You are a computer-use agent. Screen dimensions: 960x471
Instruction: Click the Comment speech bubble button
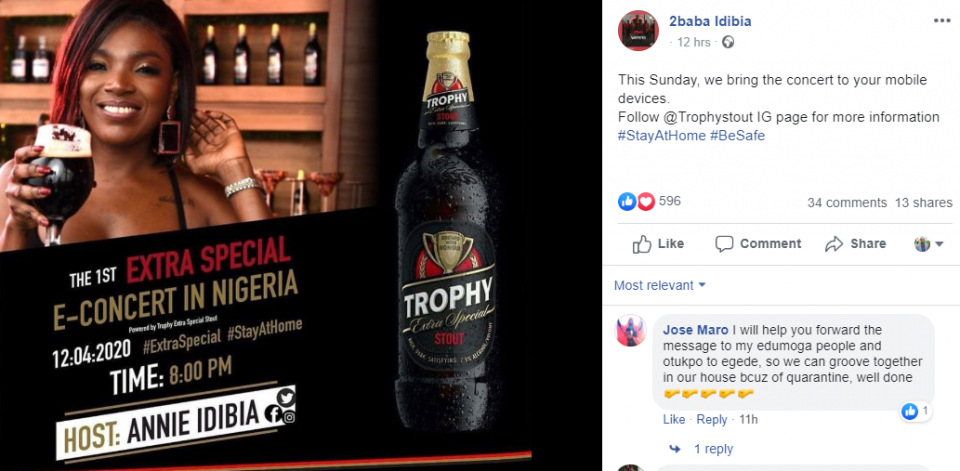coord(758,244)
